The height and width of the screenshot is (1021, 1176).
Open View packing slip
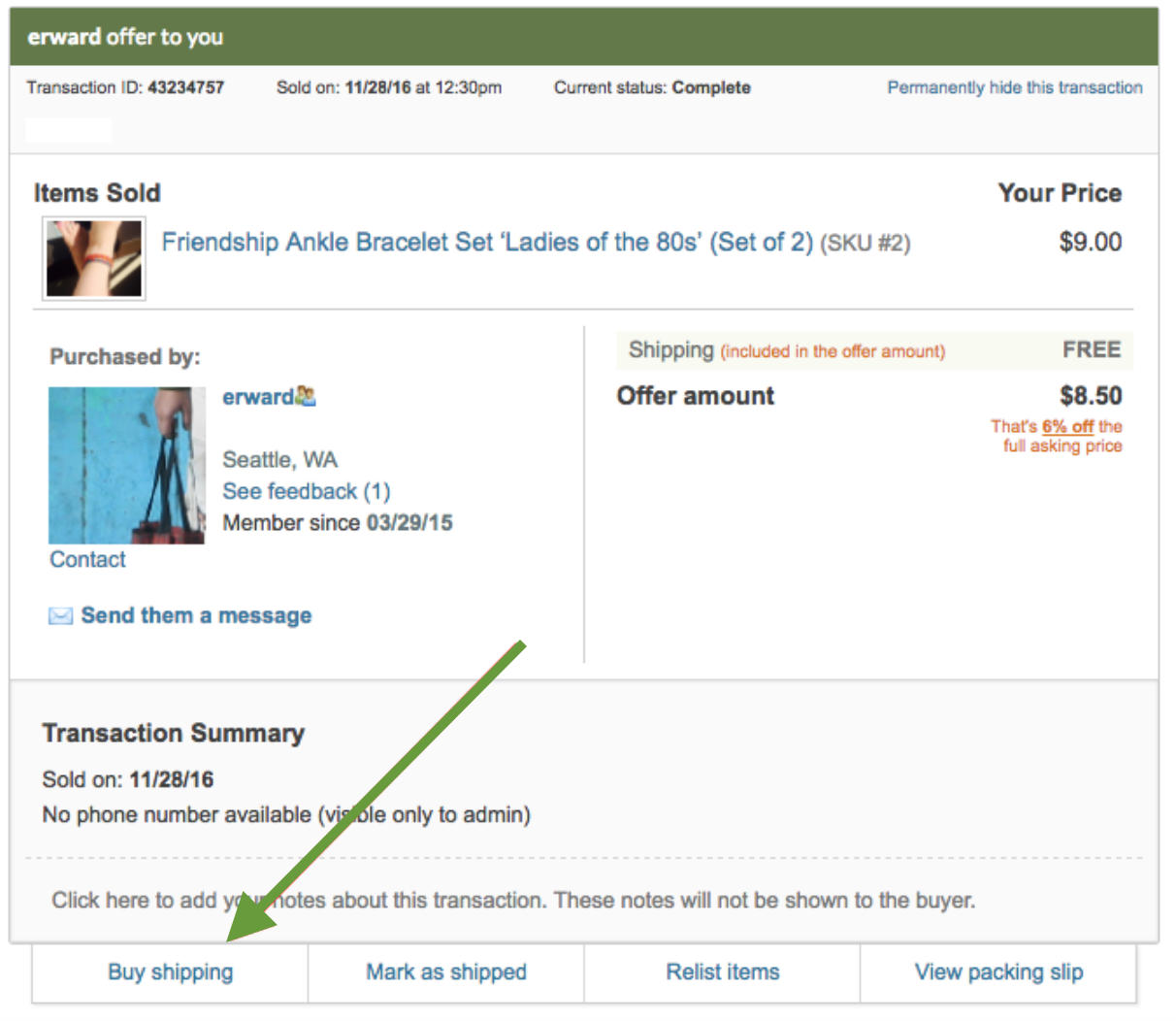(x=998, y=972)
